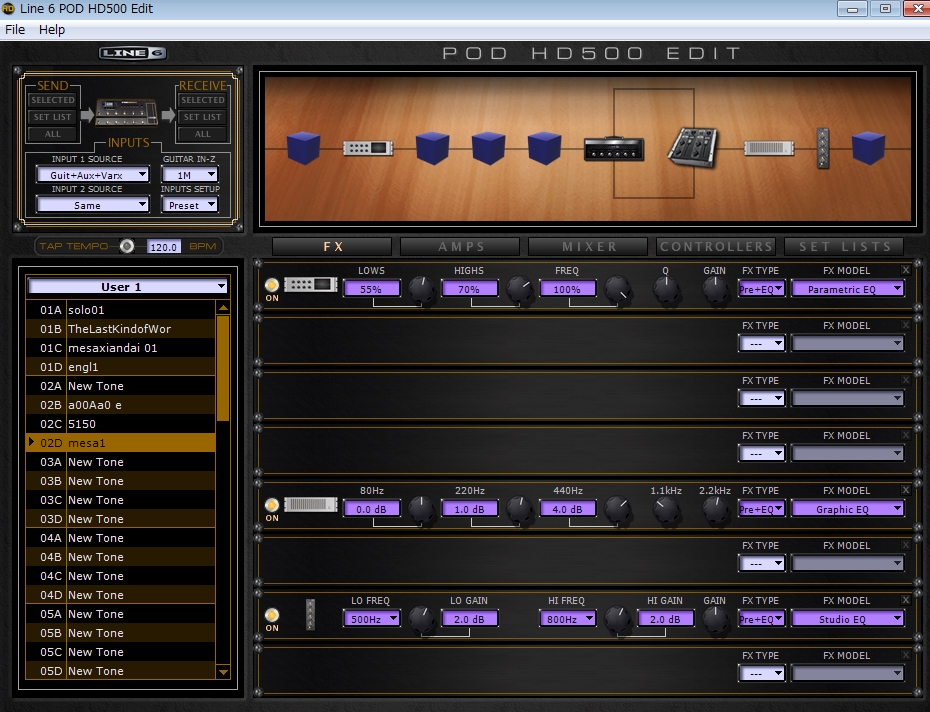Remove the Studio EQ effect with X

pos(906,600)
